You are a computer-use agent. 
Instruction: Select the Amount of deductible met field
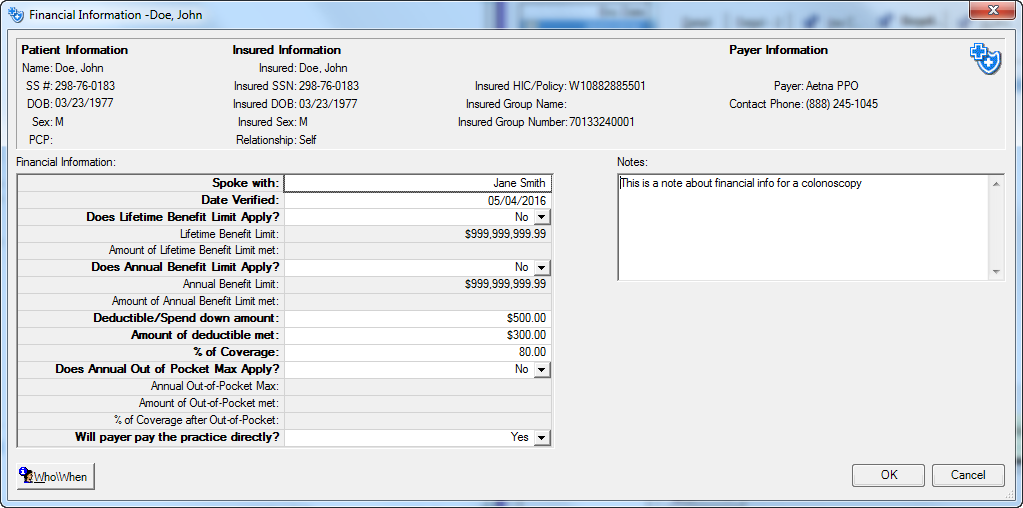click(x=418, y=335)
